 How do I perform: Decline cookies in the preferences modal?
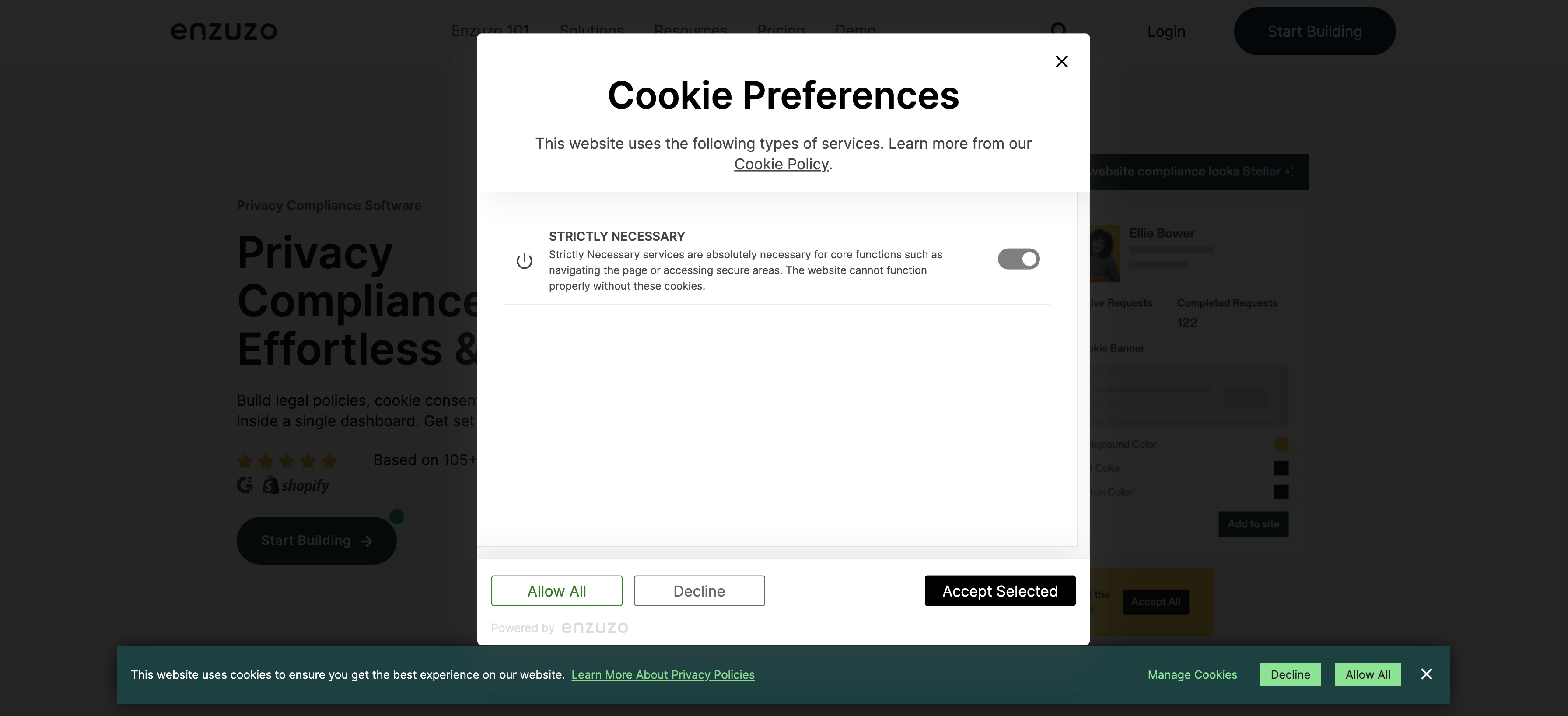pyautogui.click(x=699, y=590)
